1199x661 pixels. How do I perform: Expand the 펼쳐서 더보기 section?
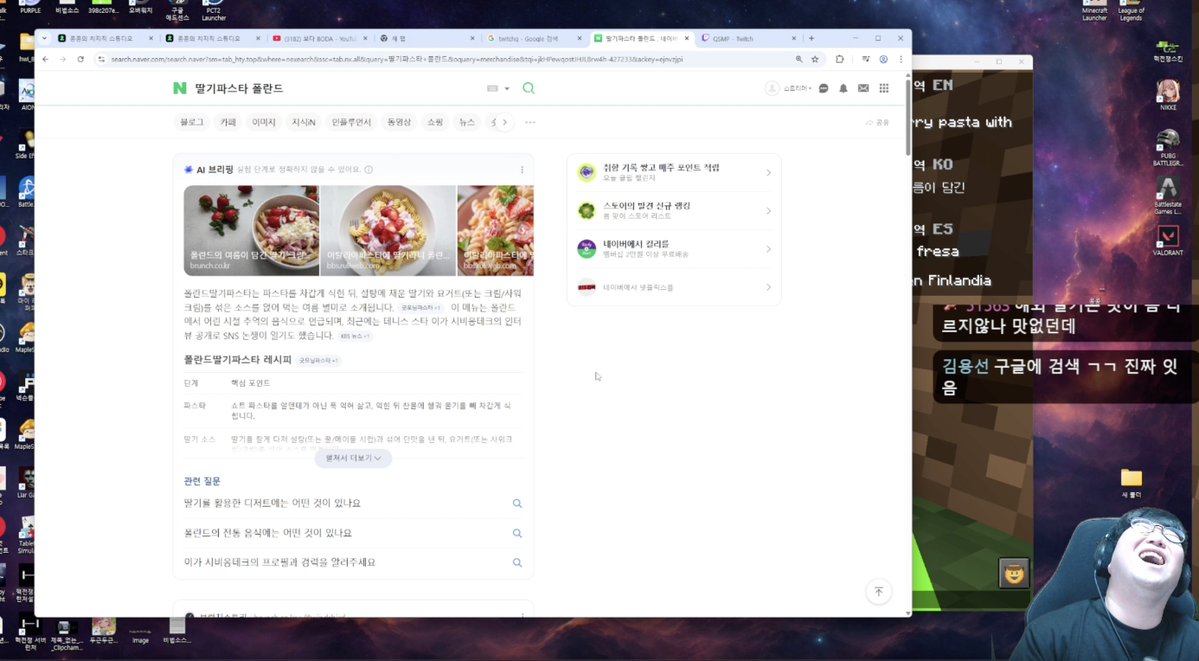(x=353, y=457)
